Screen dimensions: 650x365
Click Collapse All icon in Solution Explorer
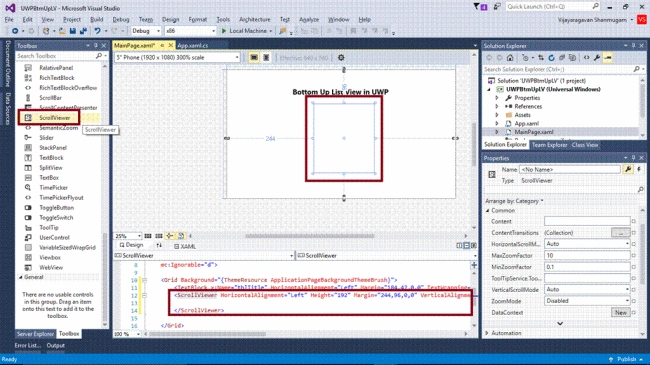(562, 58)
